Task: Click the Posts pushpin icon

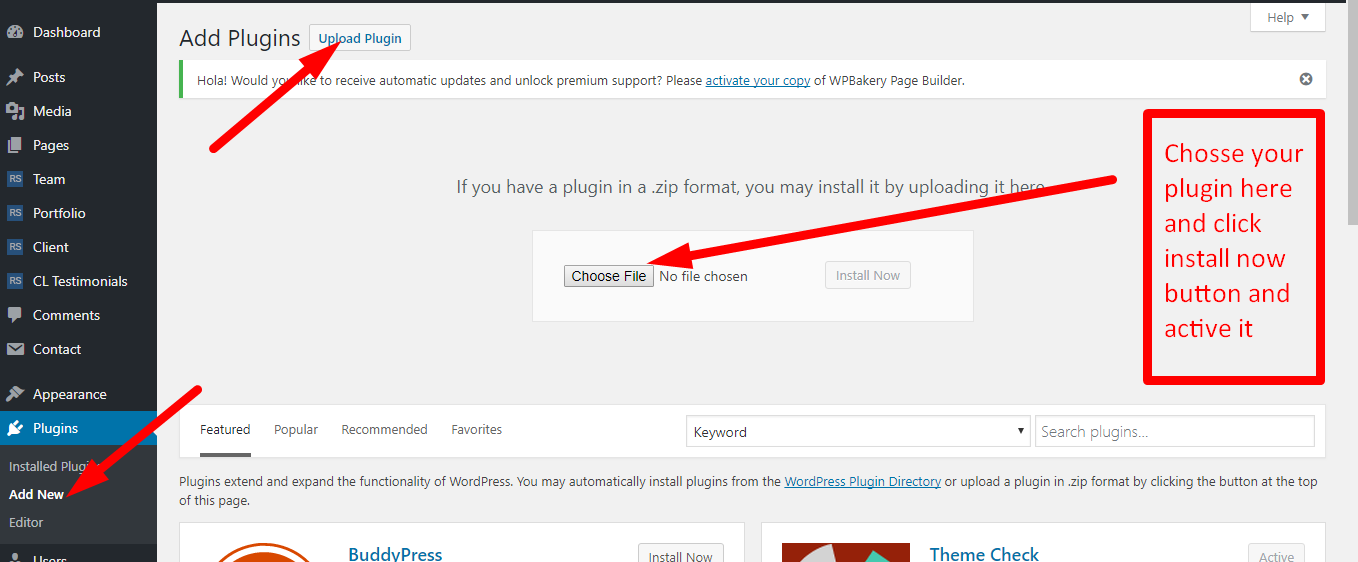Action: tap(15, 77)
